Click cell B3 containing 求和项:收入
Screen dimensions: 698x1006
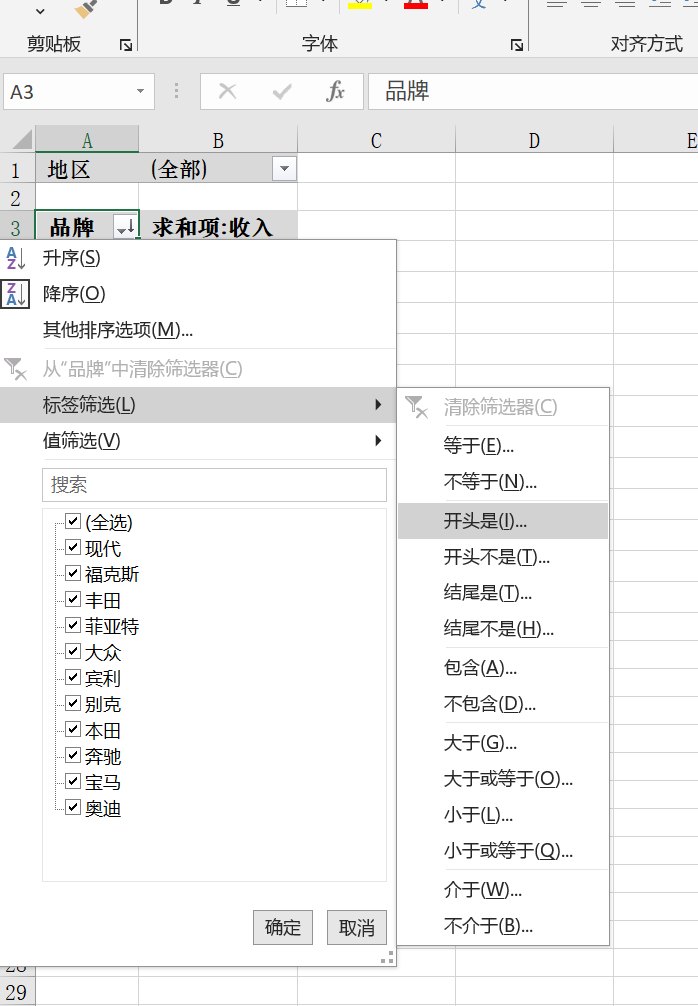point(218,226)
